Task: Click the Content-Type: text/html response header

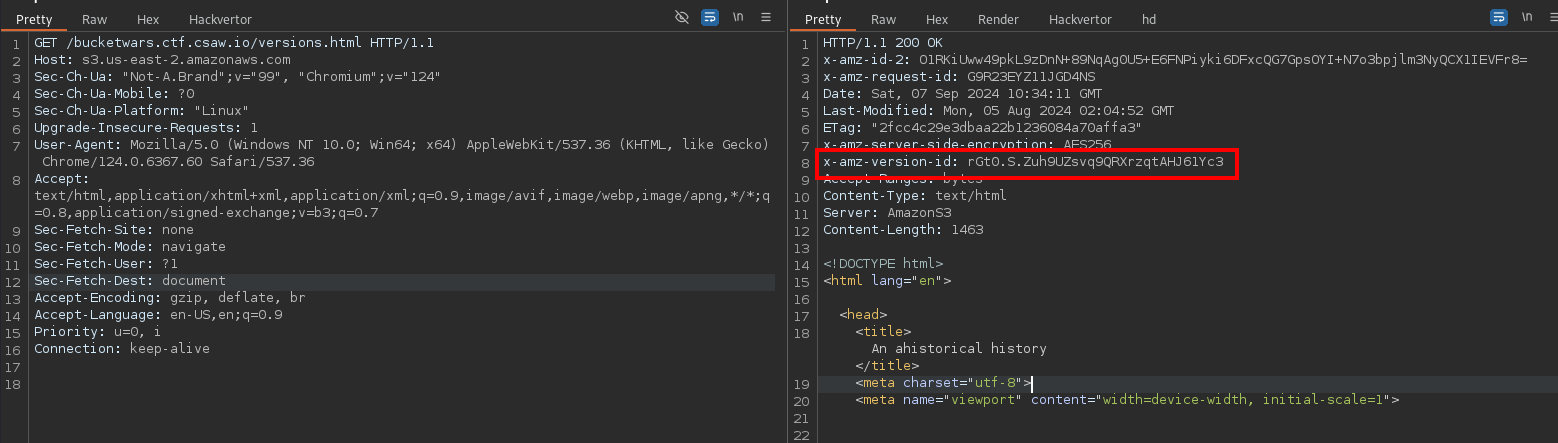Action: [915, 196]
